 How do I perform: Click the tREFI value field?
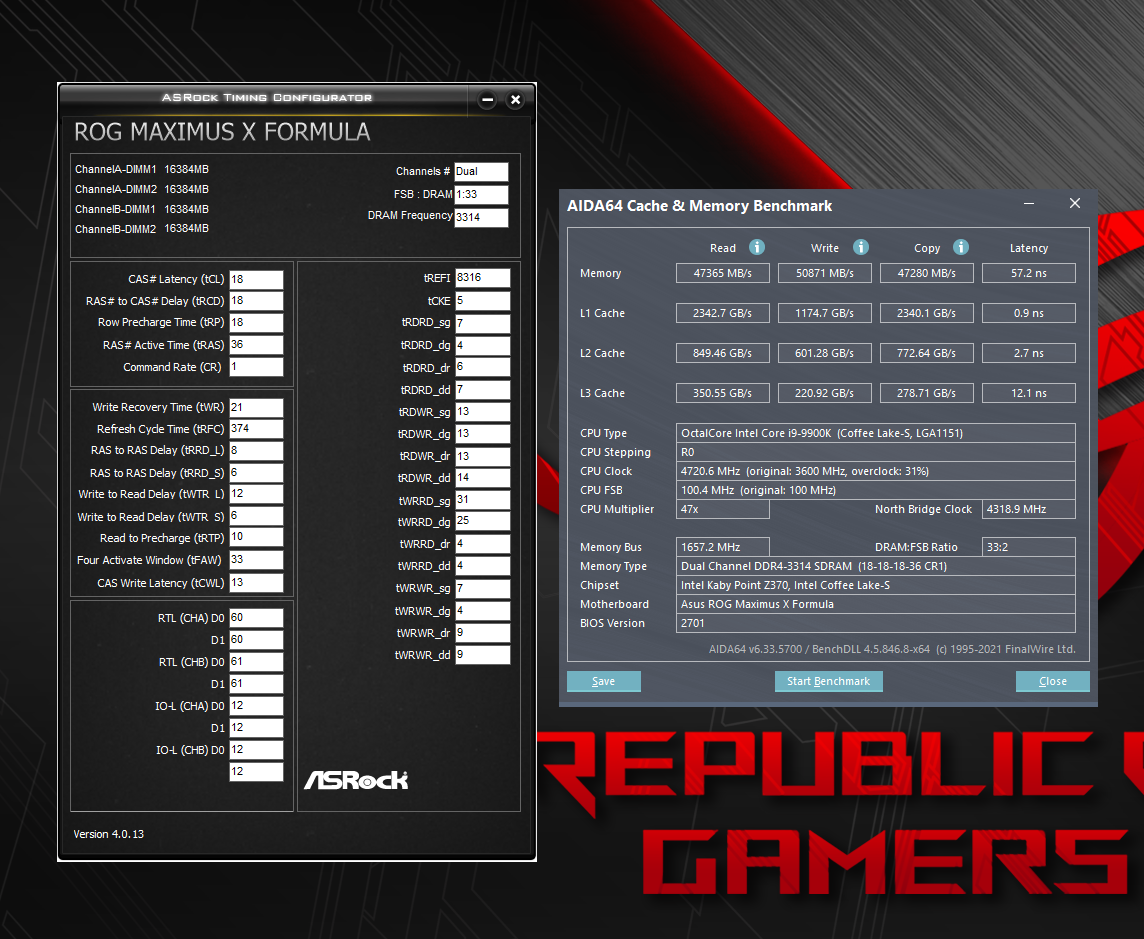tap(482, 278)
